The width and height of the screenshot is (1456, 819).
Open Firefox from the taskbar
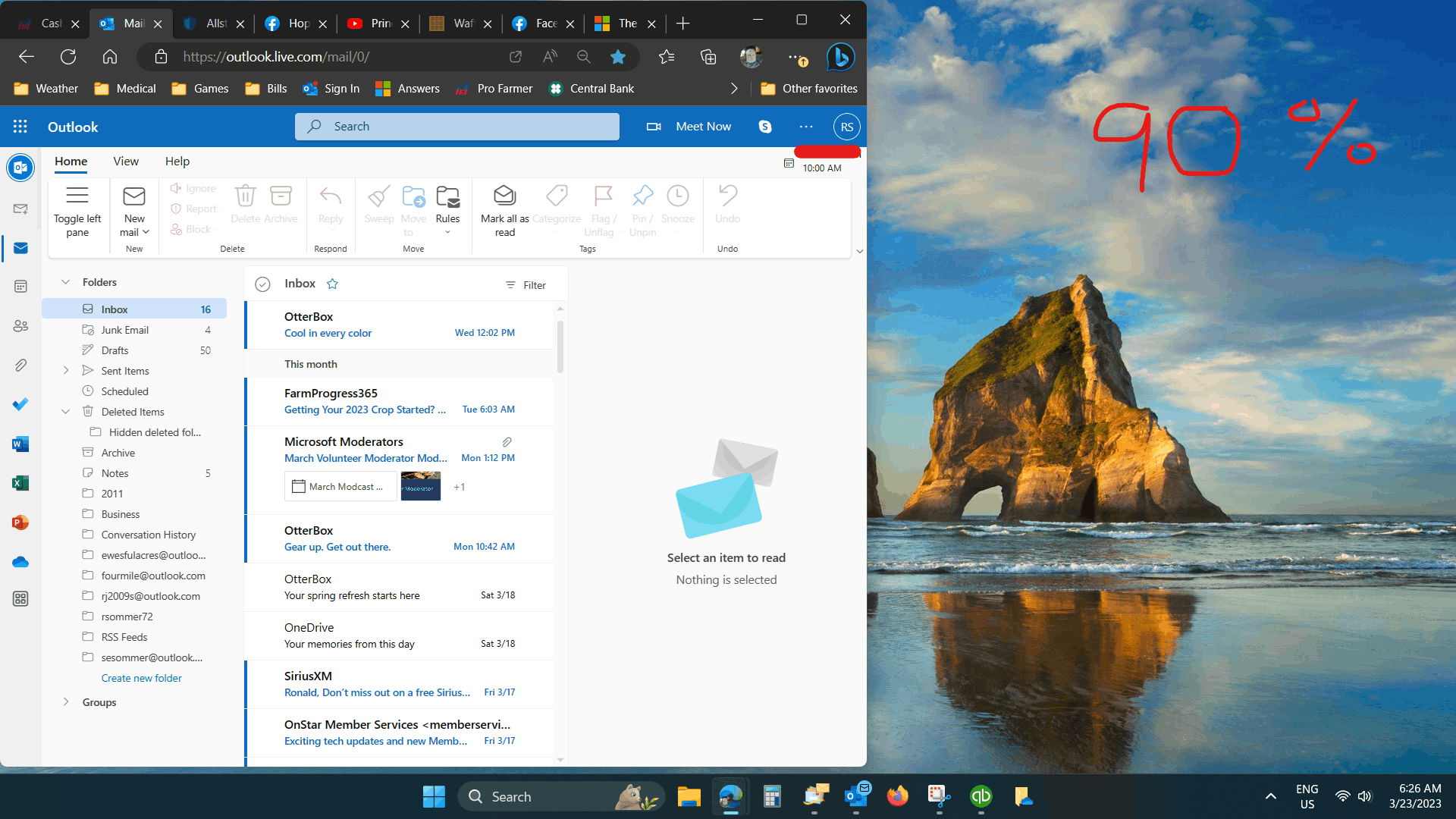click(898, 797)
